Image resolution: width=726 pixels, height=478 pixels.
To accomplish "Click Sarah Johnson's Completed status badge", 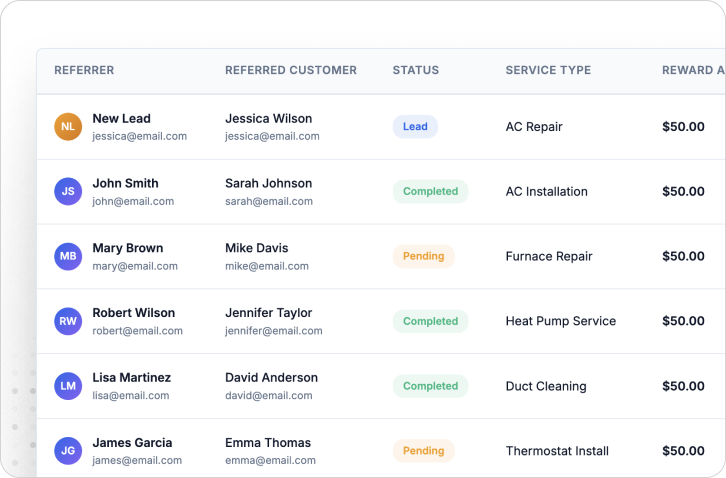I will click(x=430, y=192).
